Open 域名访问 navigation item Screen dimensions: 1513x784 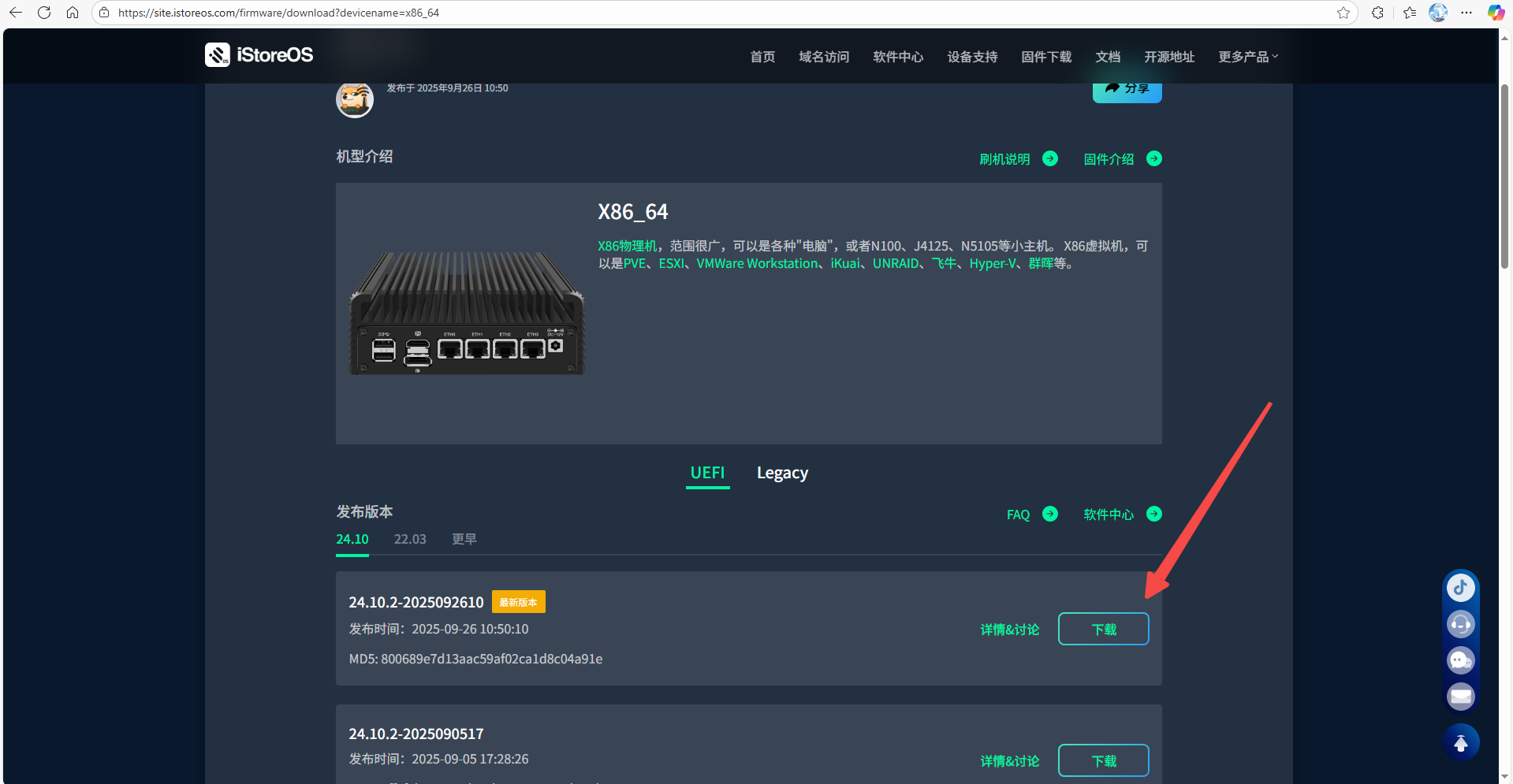coord(824,57)
